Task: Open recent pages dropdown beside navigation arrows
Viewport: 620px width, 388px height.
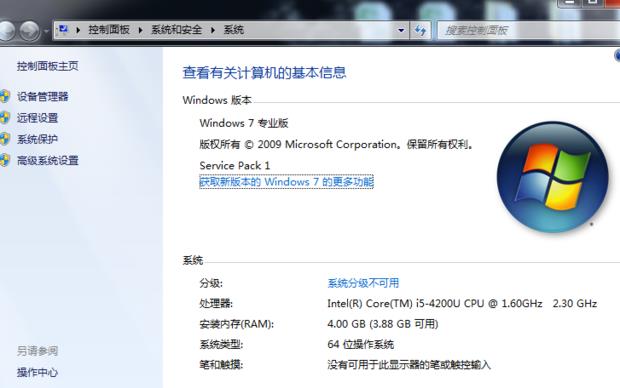Action: coord(46,31)
